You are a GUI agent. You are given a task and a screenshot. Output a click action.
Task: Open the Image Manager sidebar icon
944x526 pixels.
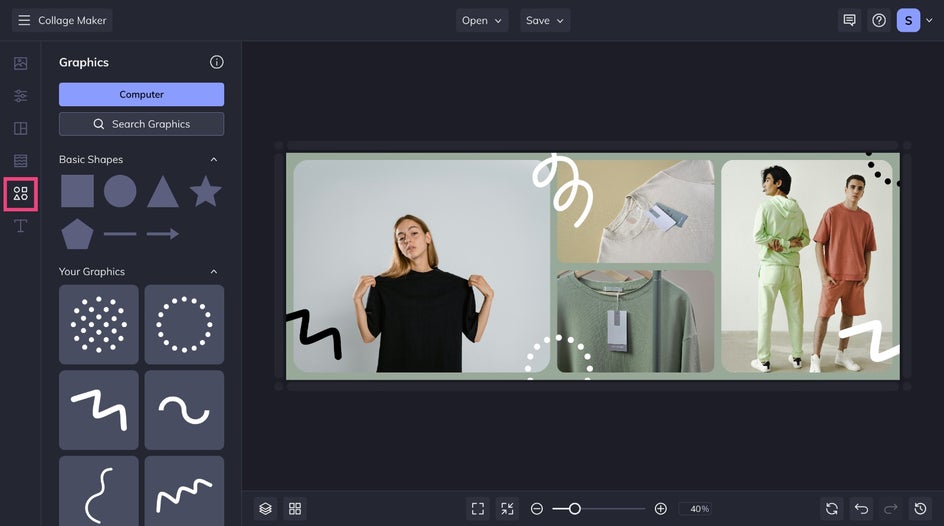coord(20,63)
